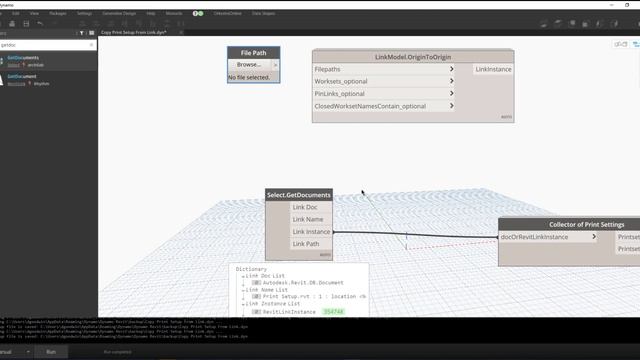
Task: Collapse Link Name List in preview
Action: coord(243,290)
